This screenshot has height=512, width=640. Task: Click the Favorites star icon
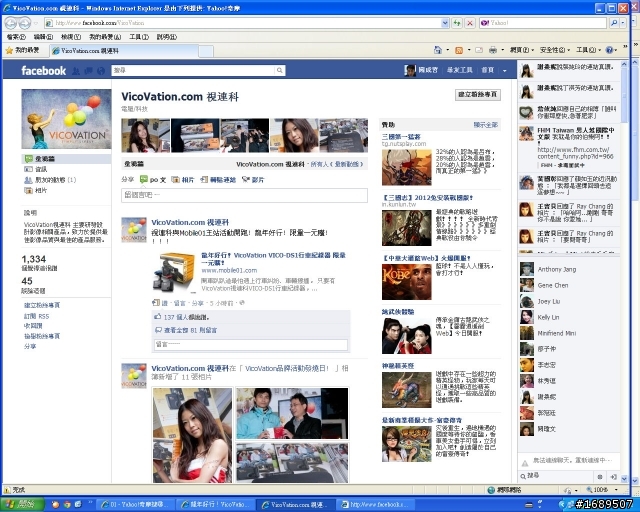(9, 50)
